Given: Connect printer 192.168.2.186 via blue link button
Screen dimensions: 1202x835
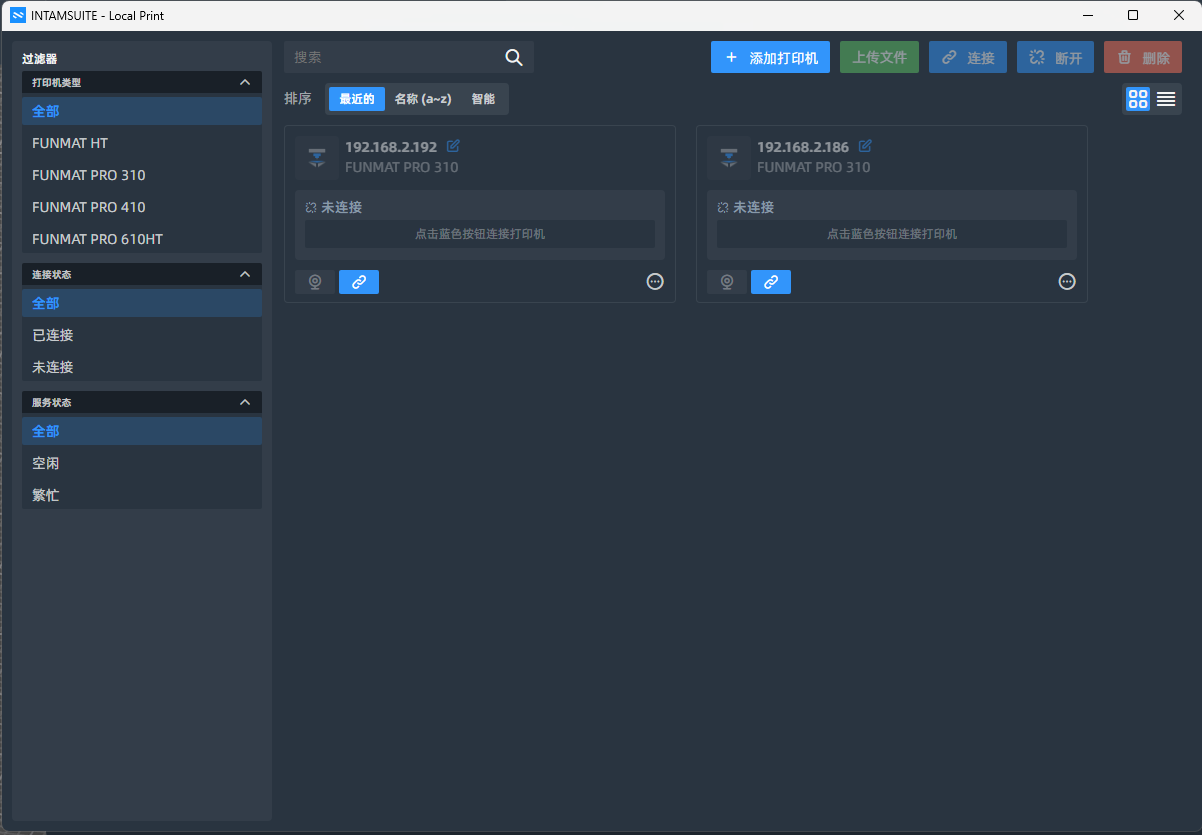Looking at the screenshot, I should (771, 282).
